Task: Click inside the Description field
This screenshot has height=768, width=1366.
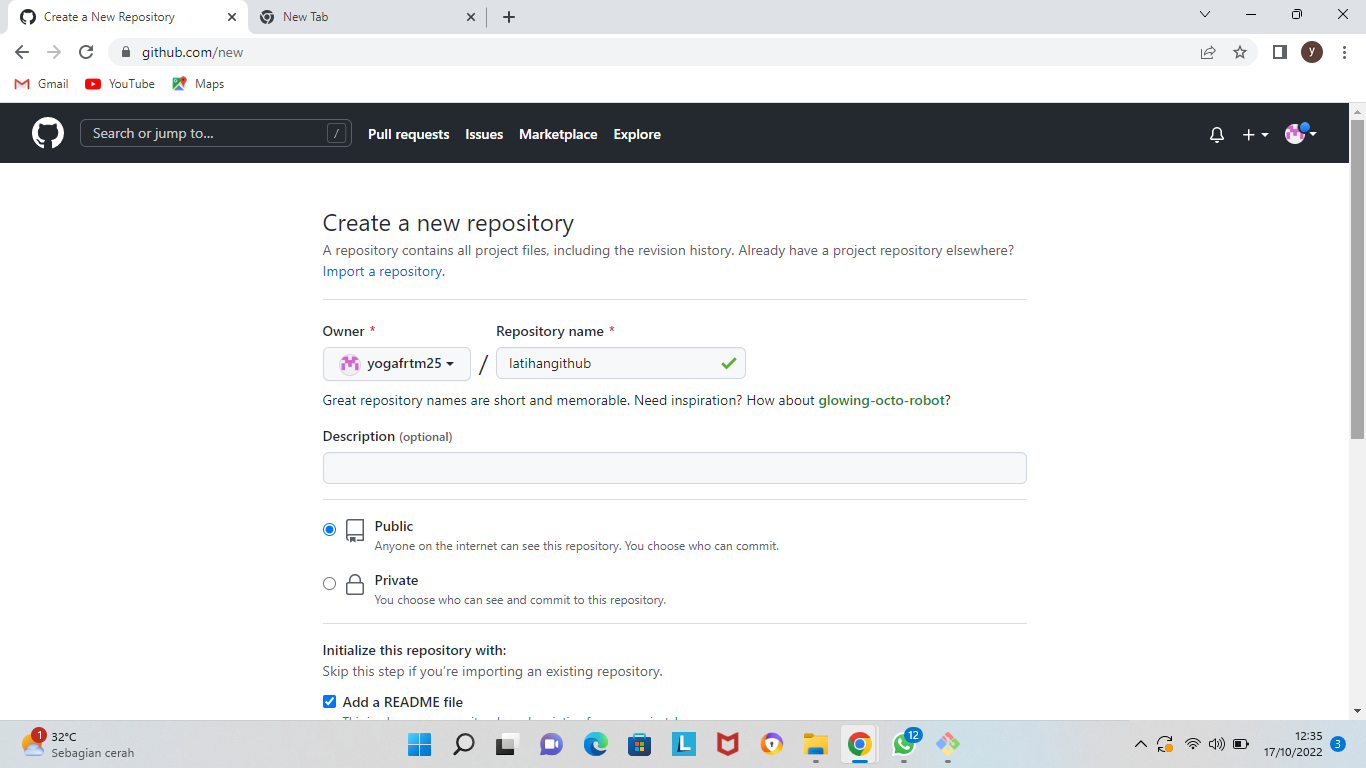Action: pyautogui.click(x=674, y=467)
